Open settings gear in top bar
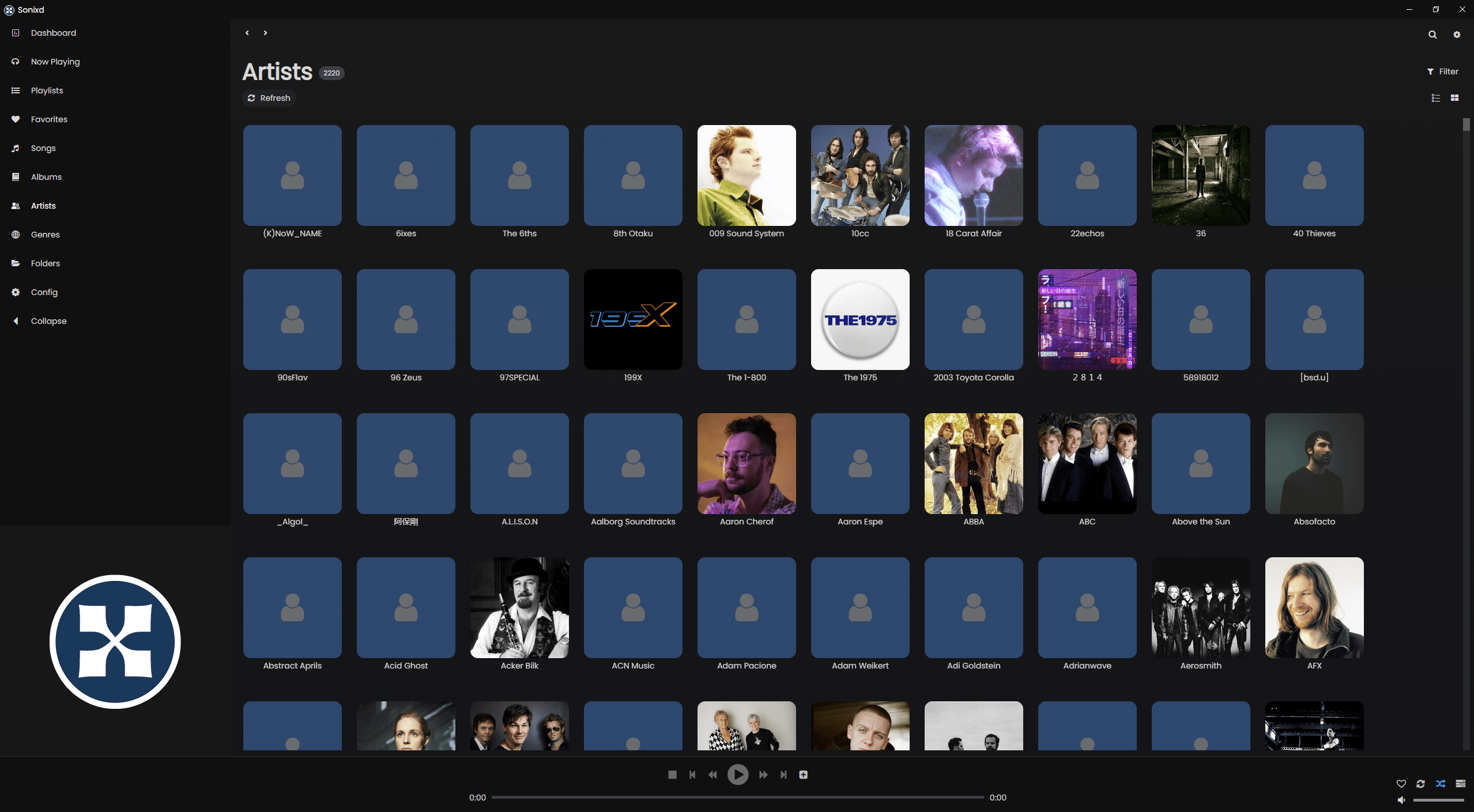 tap(1457, 35)
